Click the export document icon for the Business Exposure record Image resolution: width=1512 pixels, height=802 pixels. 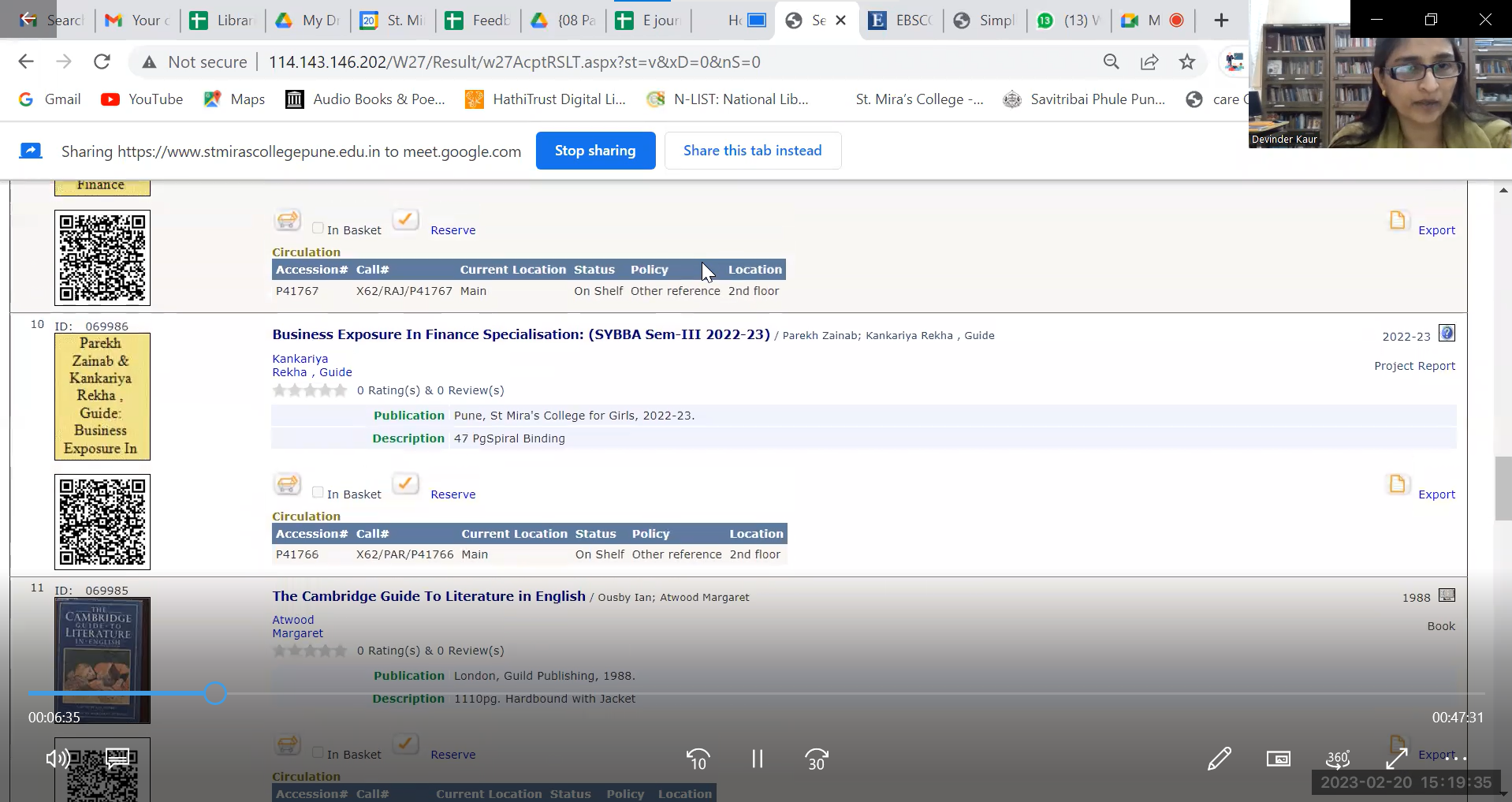click(1398, 484)
